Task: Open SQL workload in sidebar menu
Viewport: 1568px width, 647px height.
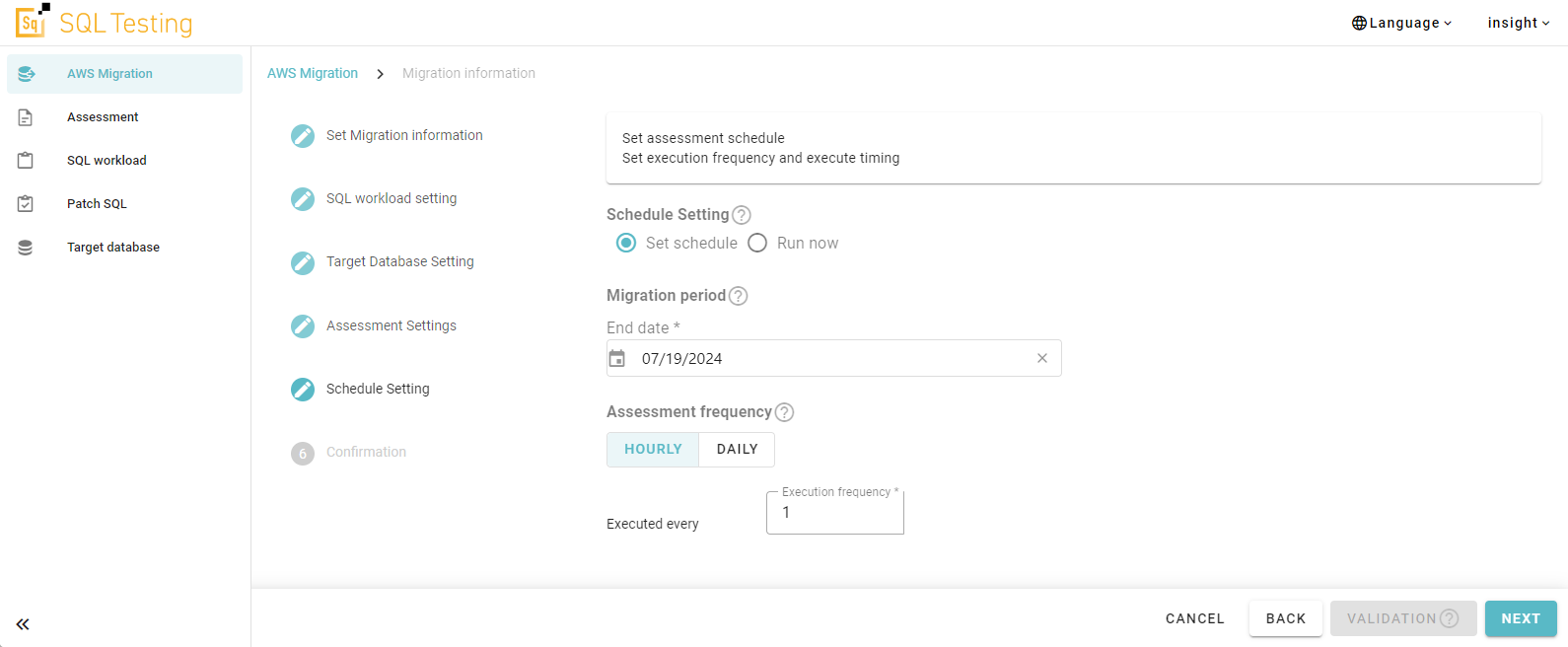Action: click(124, 161)
